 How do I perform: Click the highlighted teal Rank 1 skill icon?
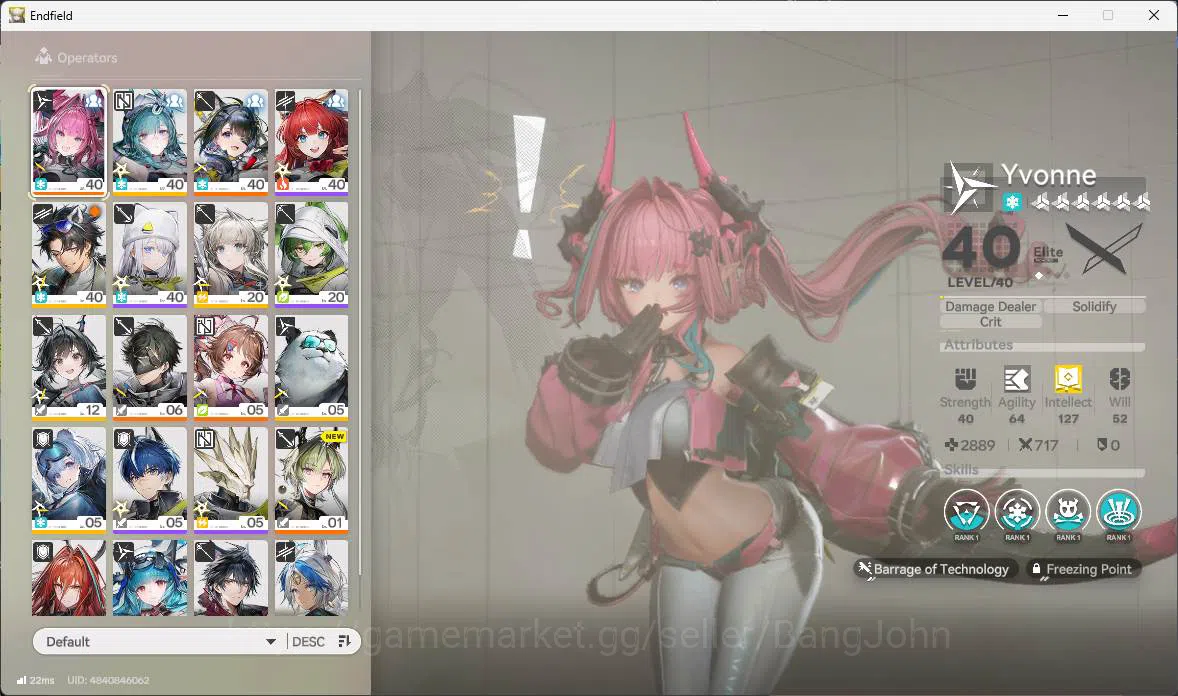pos(1119,513)
